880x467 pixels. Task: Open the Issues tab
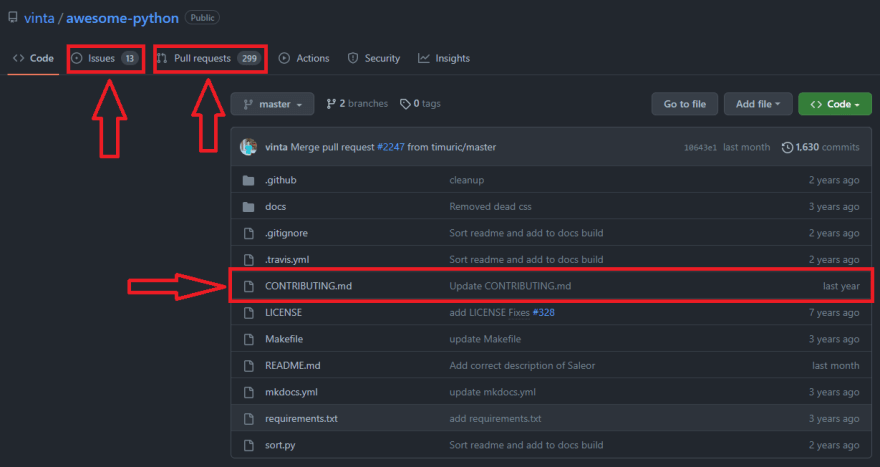pyautogui.click(x=106, y=58)
